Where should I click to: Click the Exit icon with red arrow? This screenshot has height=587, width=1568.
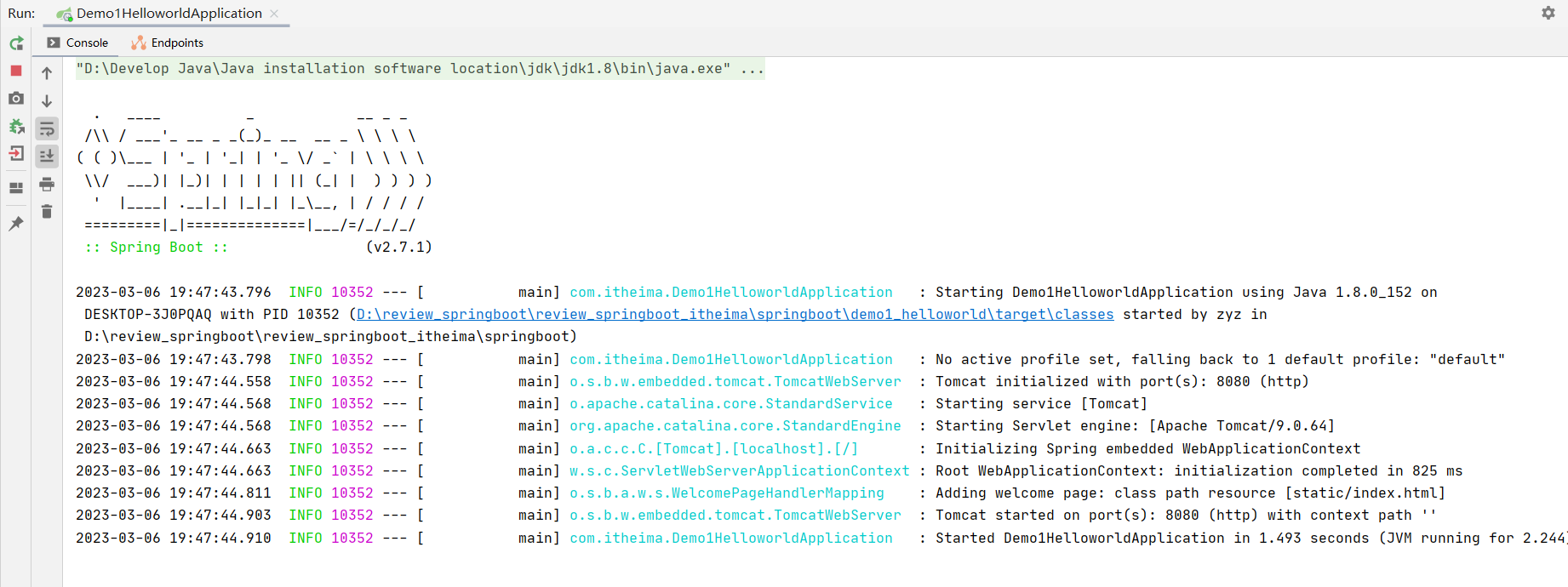pos(16,154)
